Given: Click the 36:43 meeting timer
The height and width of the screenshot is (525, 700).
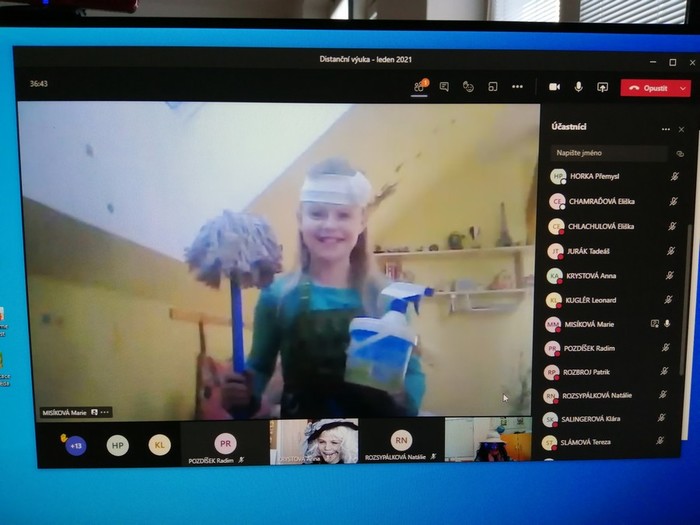Looking at the screenshot, I should click(x=39, y=83).
